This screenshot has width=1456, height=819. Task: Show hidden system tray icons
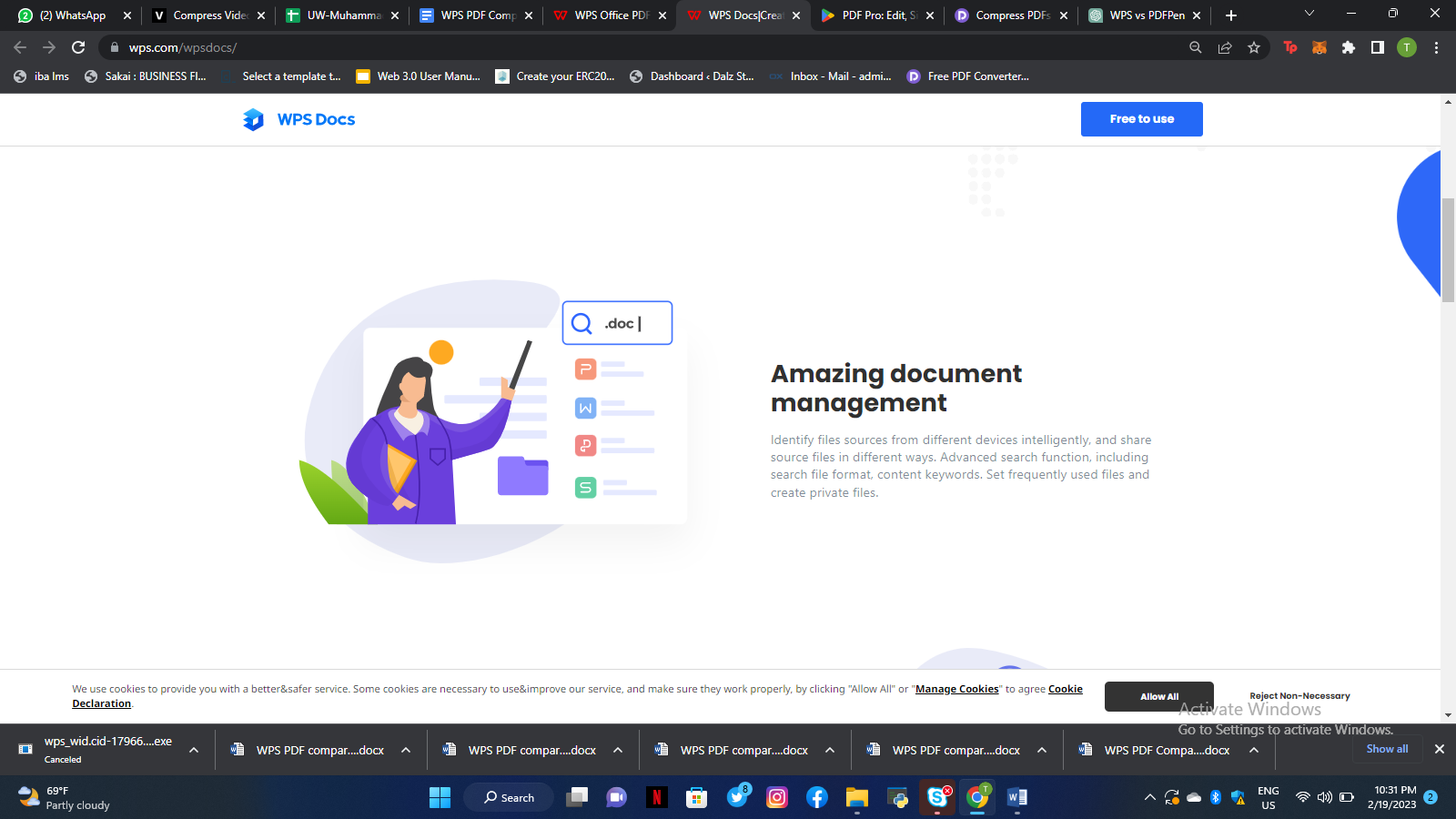coord(1150,797)
